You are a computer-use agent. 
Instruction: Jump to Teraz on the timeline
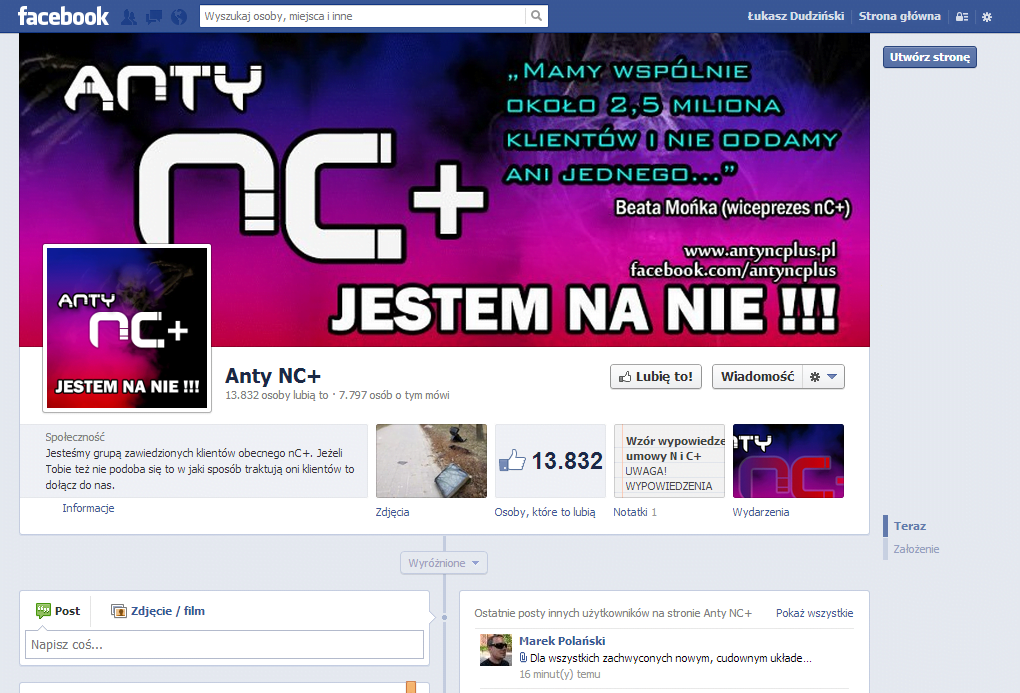tap(912, 525)
